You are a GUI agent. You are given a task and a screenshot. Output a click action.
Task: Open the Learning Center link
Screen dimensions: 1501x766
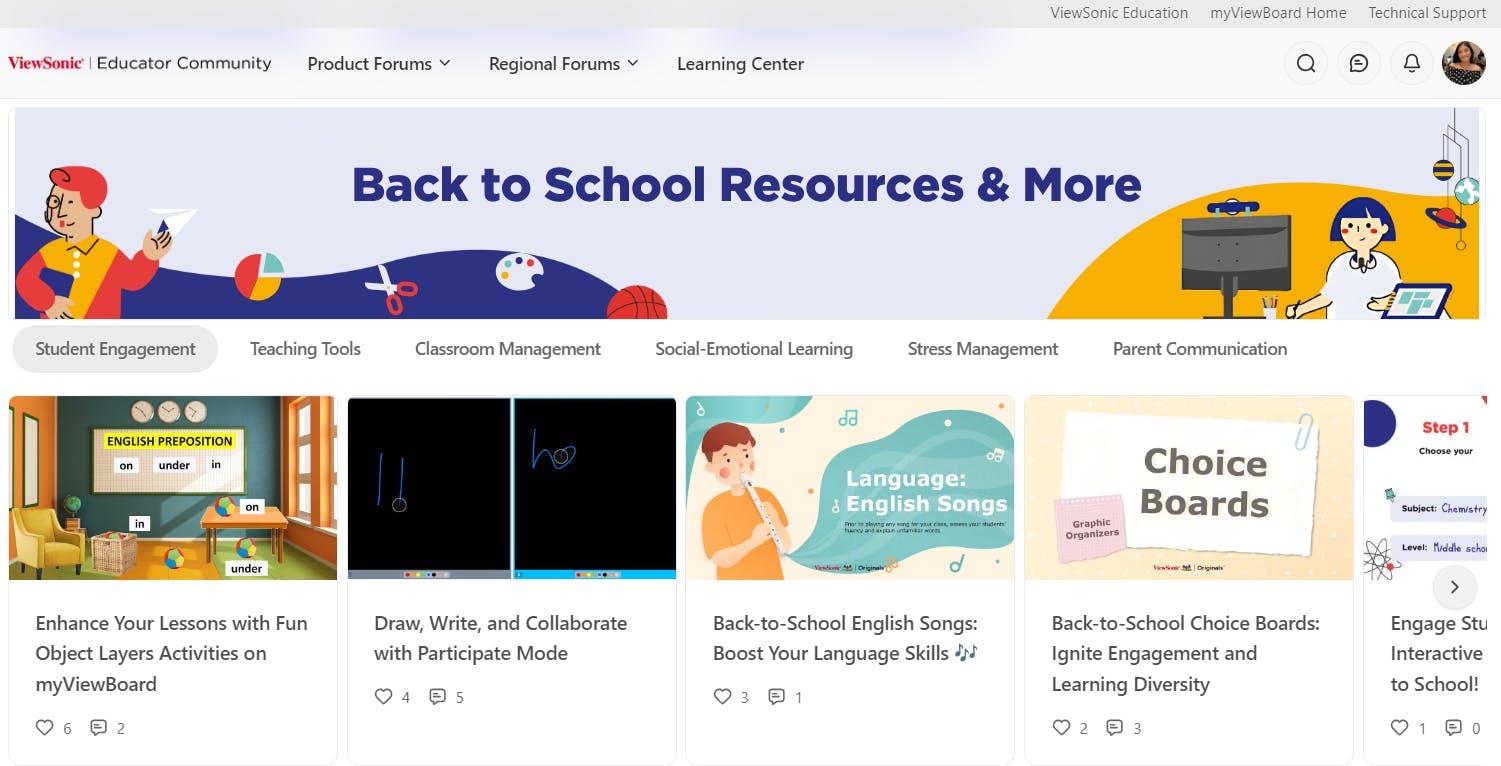740,64
